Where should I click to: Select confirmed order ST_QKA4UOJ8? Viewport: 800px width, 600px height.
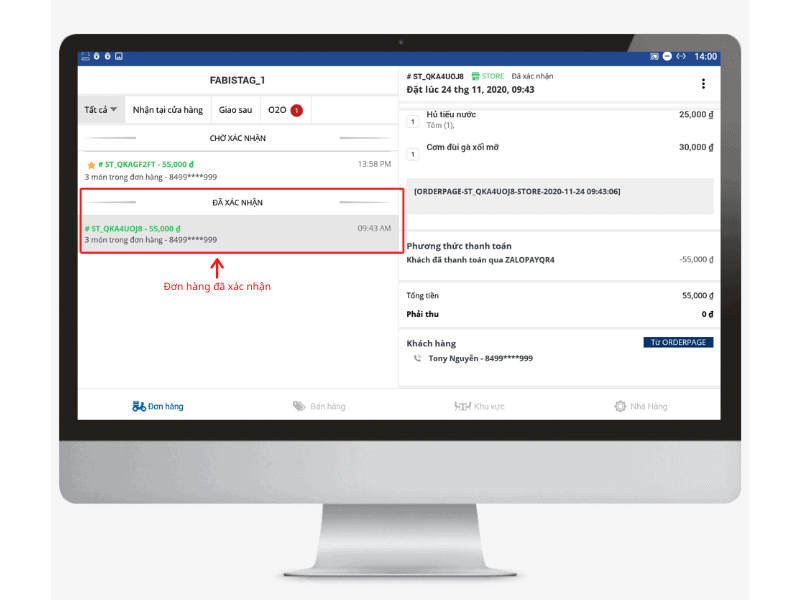point(240,234)
